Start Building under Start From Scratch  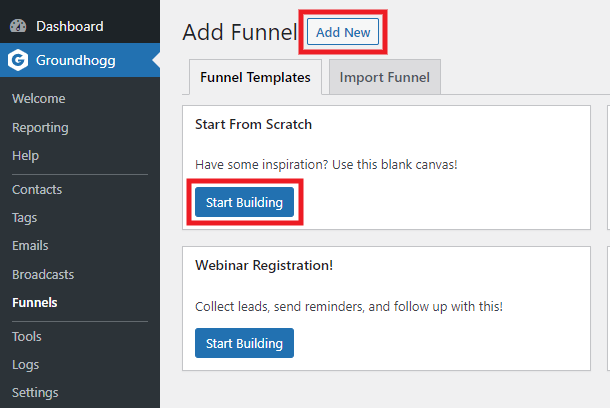click(244, 202)
